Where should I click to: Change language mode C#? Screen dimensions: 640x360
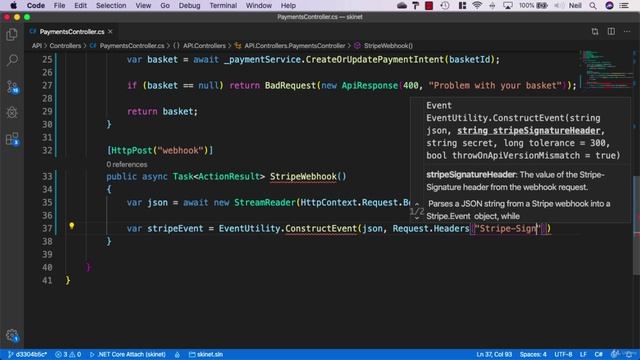[598, 354]
